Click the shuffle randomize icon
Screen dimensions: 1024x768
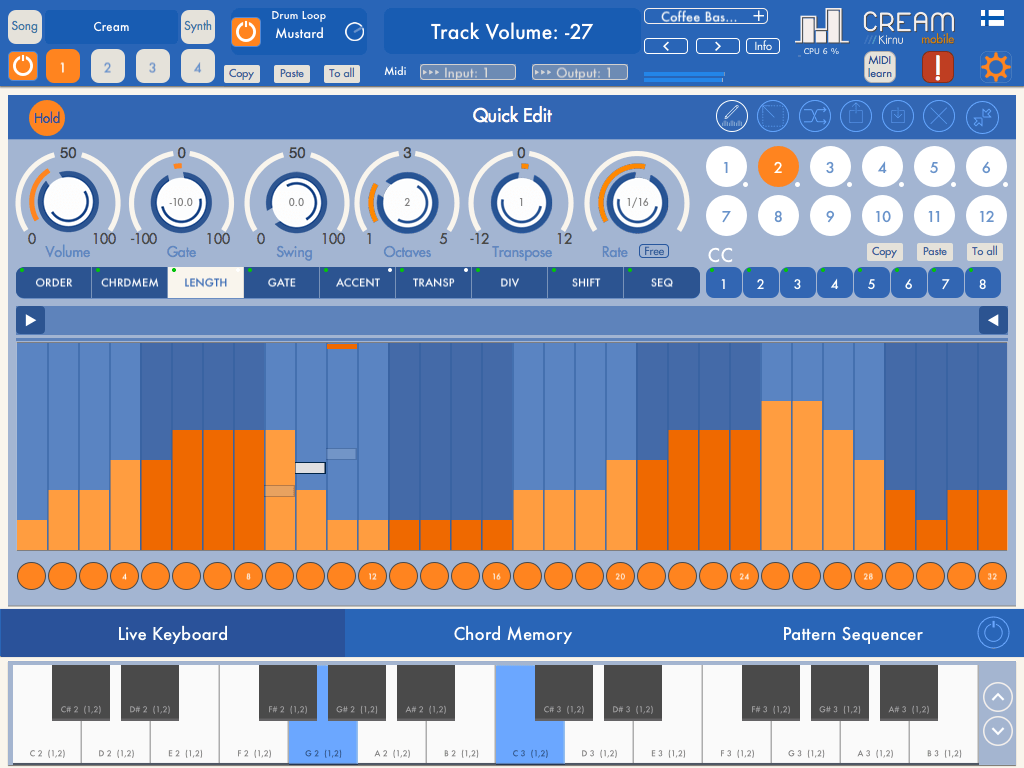[x=814, y=116]
